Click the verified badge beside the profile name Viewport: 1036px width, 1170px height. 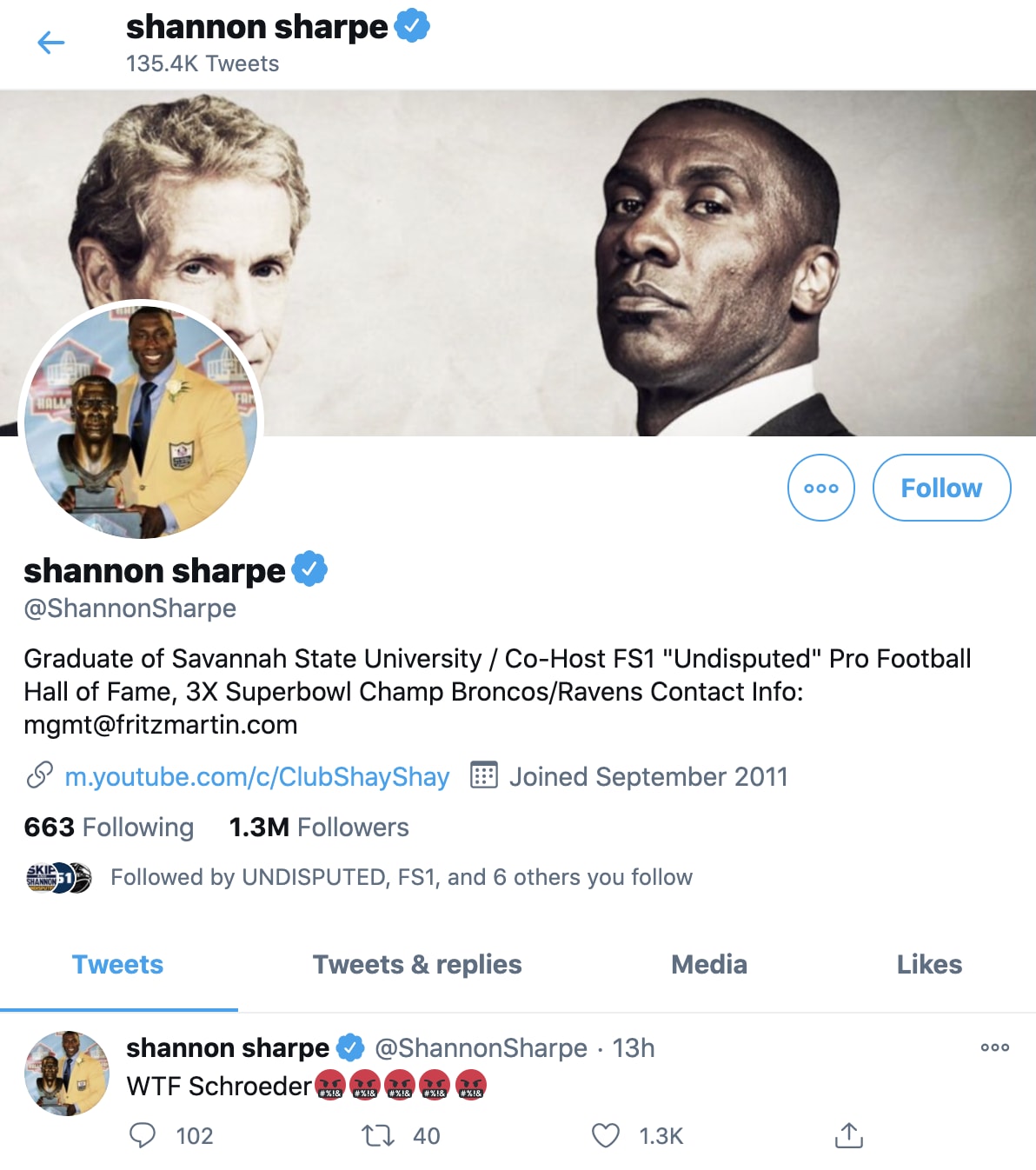point(309,569)
